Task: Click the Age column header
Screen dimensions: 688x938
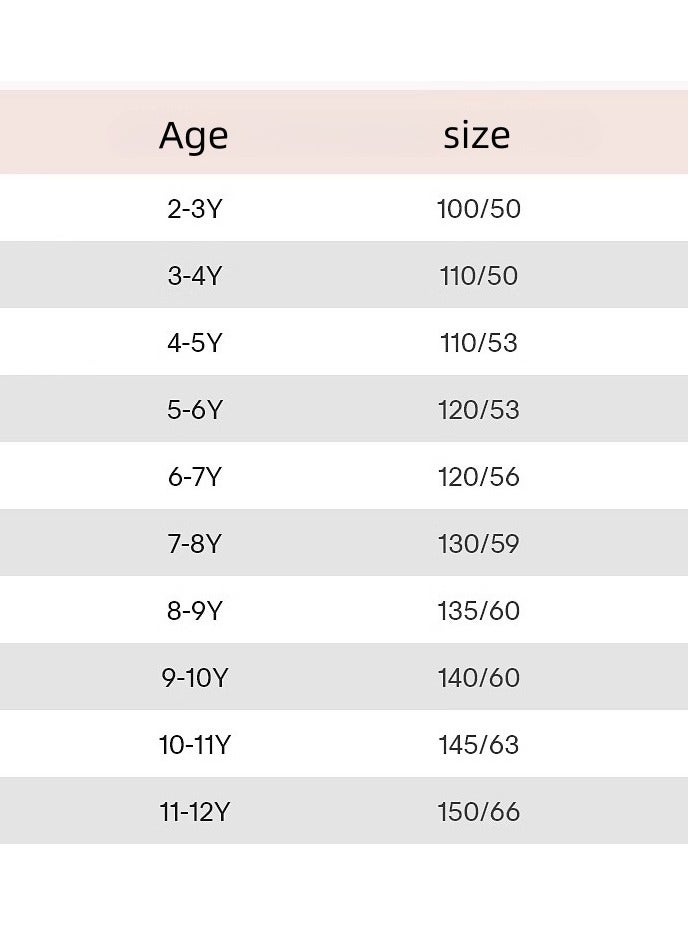Action: 193,135
